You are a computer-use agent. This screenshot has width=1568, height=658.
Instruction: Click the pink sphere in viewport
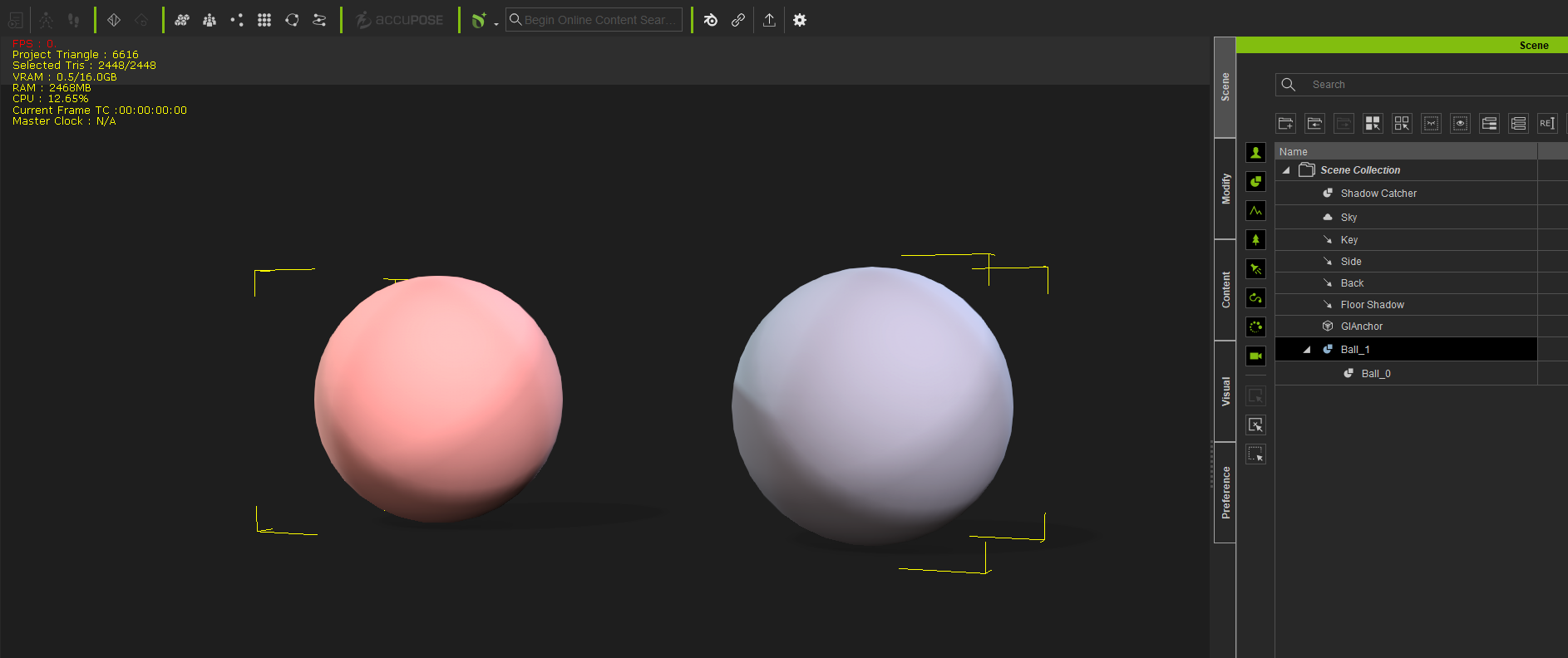pos(438,399)
